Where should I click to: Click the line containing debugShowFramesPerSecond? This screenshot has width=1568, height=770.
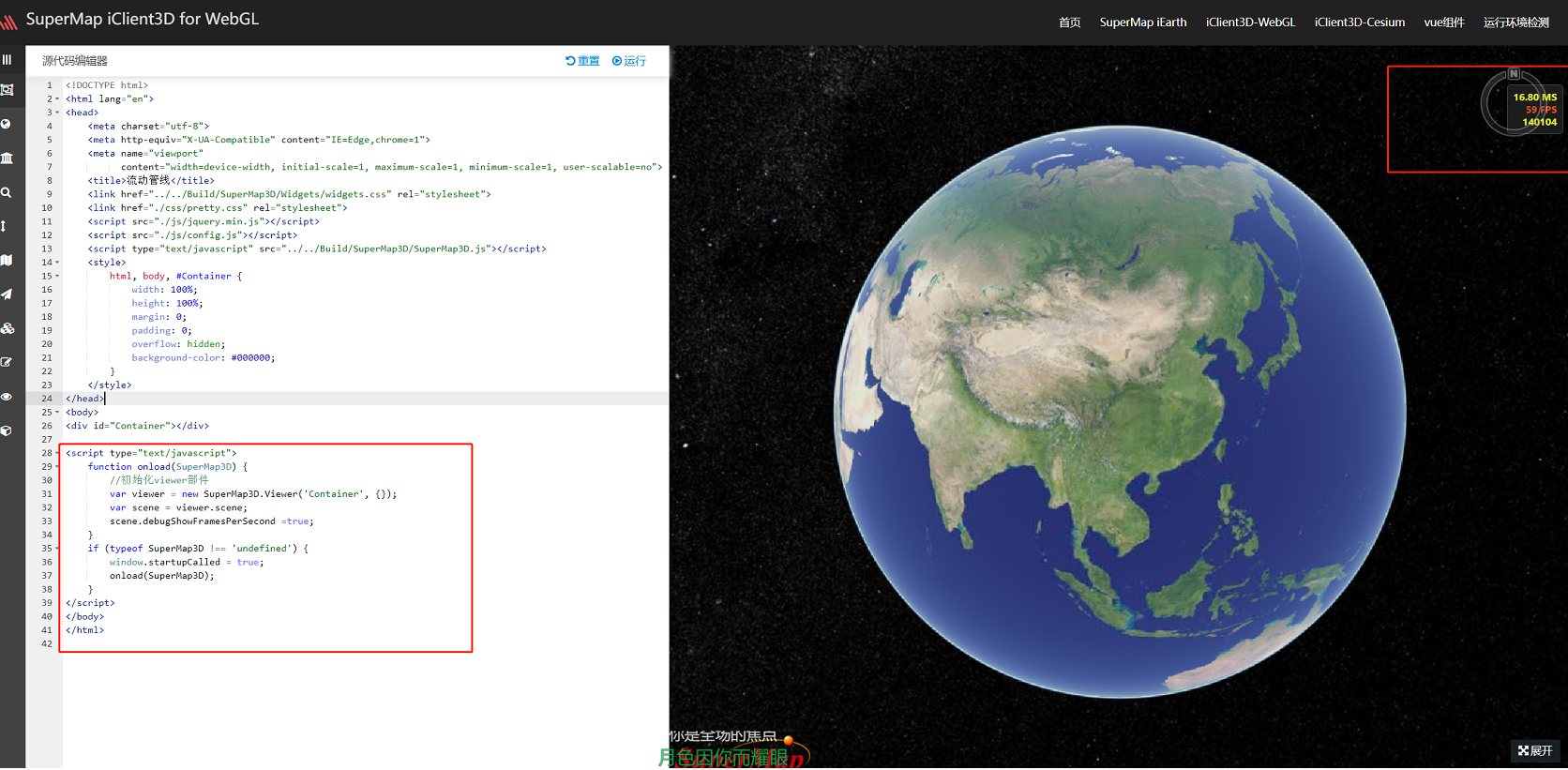pyautogui.click(x=211, y=521)
